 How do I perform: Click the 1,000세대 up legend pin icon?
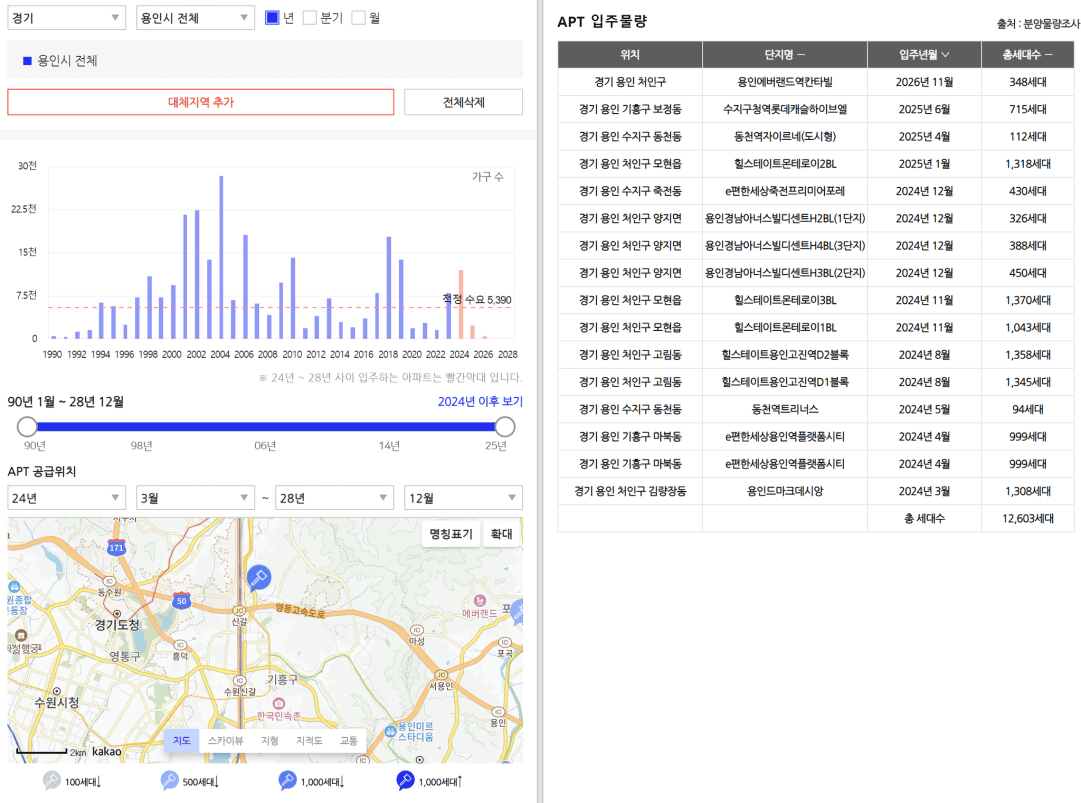405,780
